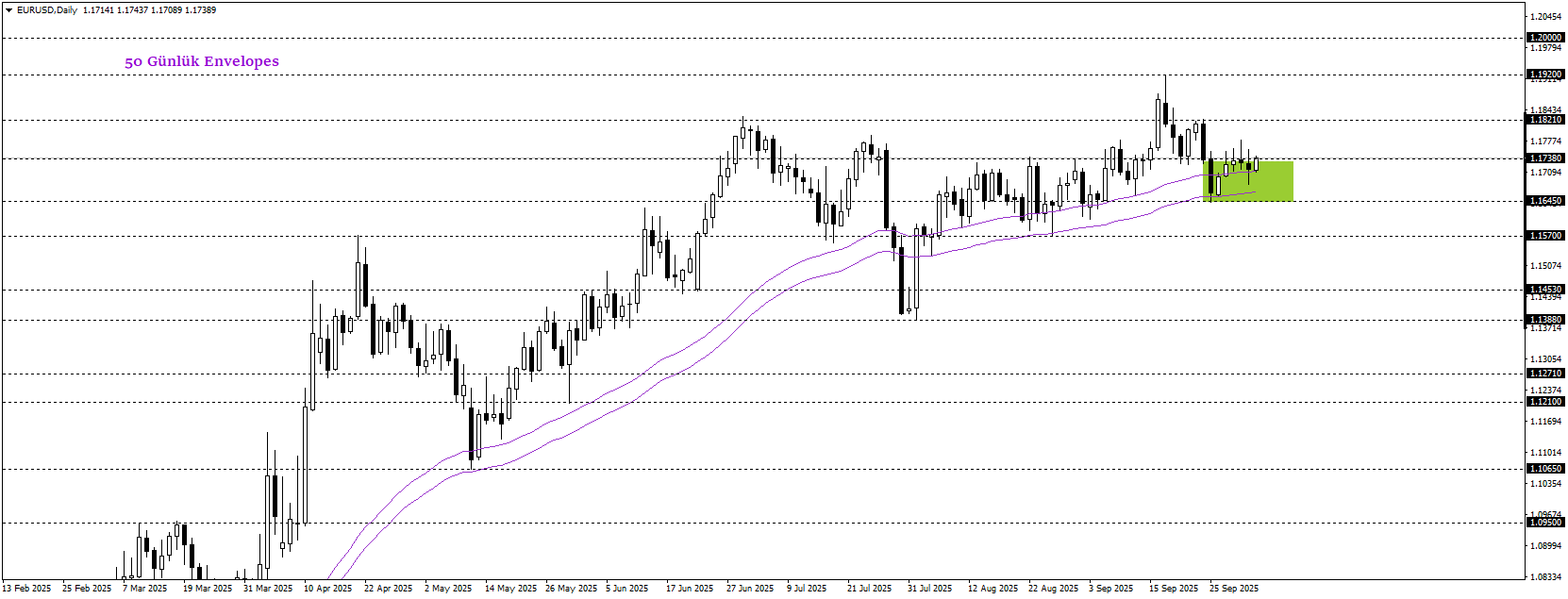Click the 13 Feb 2025 date marker
The image size is (1568, 599).
(x=27, y=589)
